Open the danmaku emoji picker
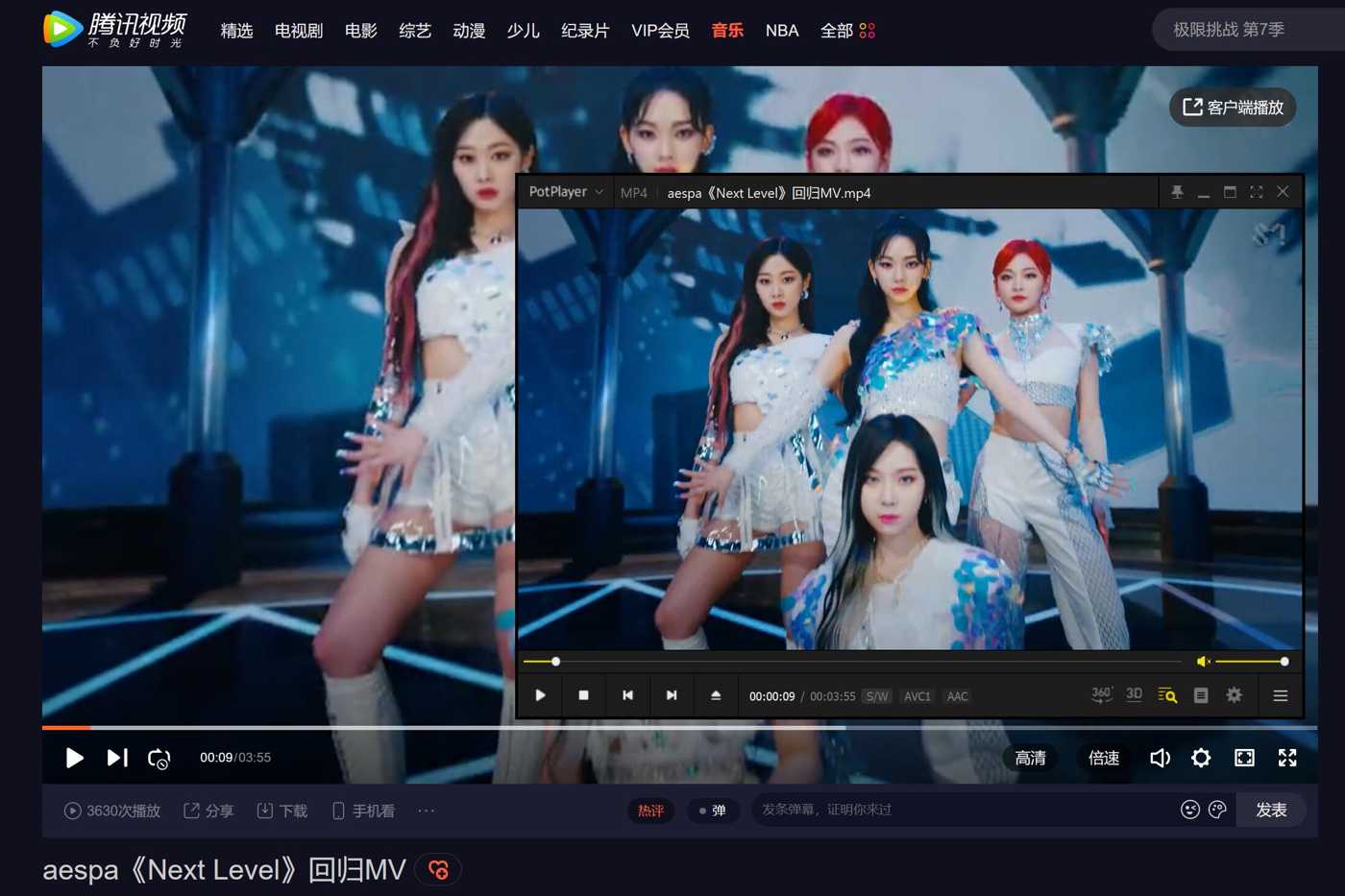The image size is (1345, 896). pos(1190,810)
